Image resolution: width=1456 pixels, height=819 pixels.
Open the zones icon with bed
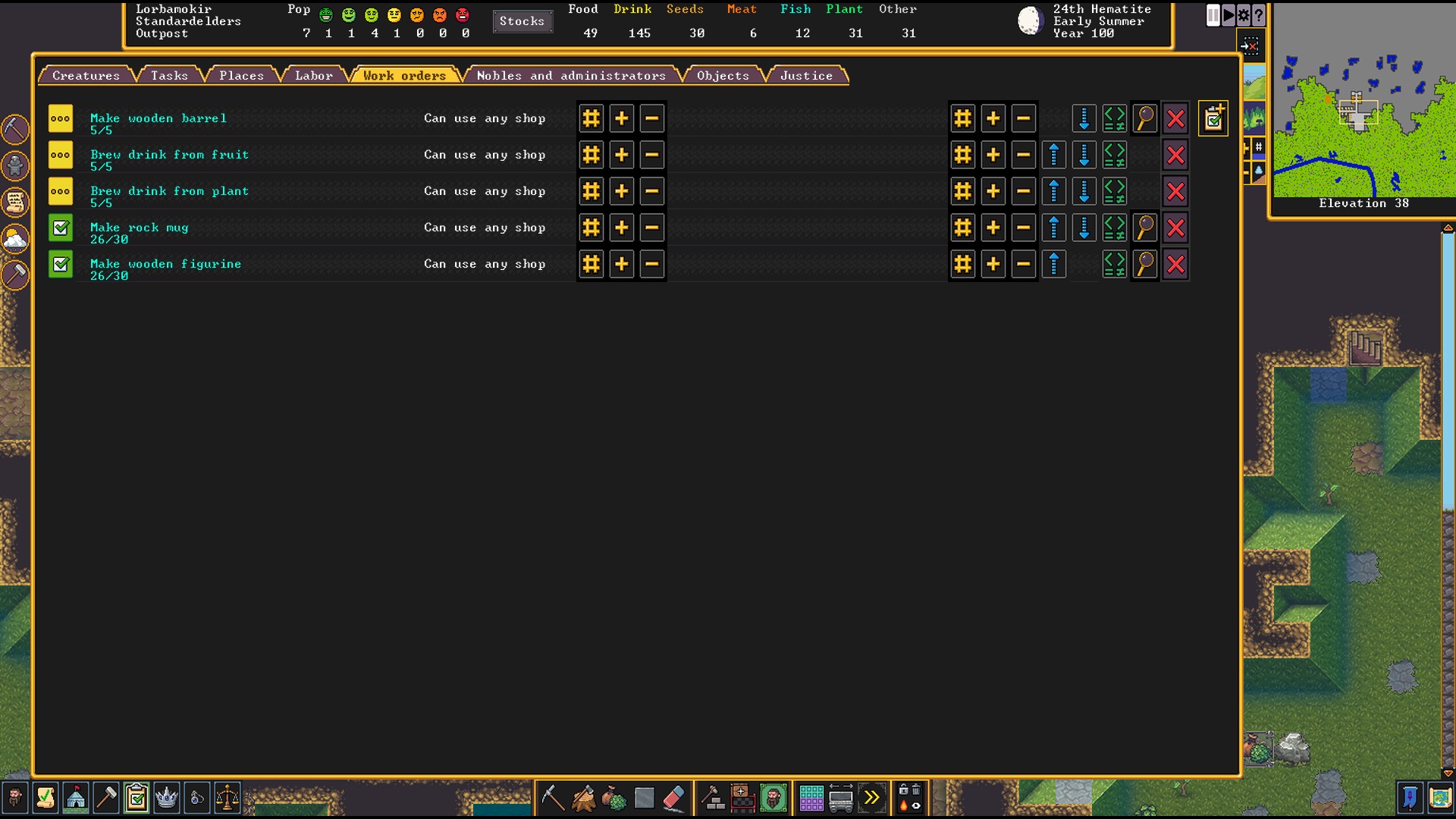point(742,798)
